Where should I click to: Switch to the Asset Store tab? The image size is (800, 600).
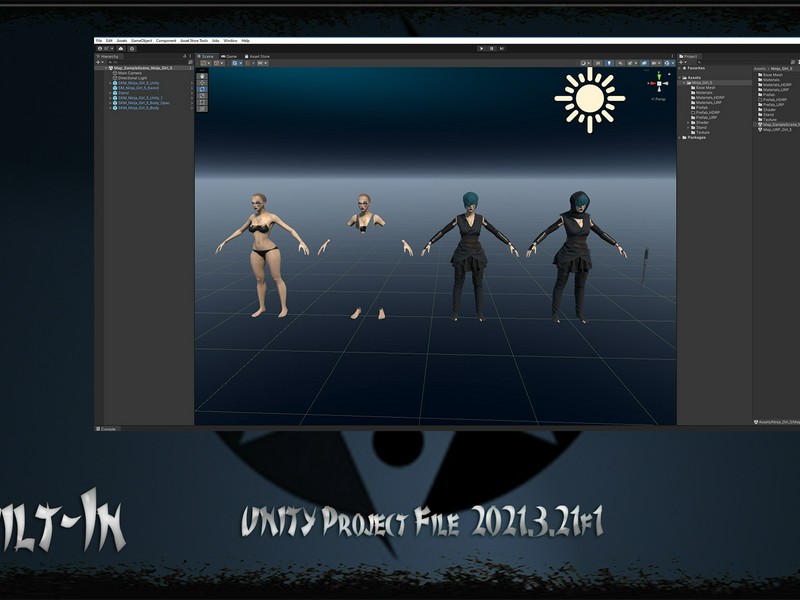click(x=257, y=57)
